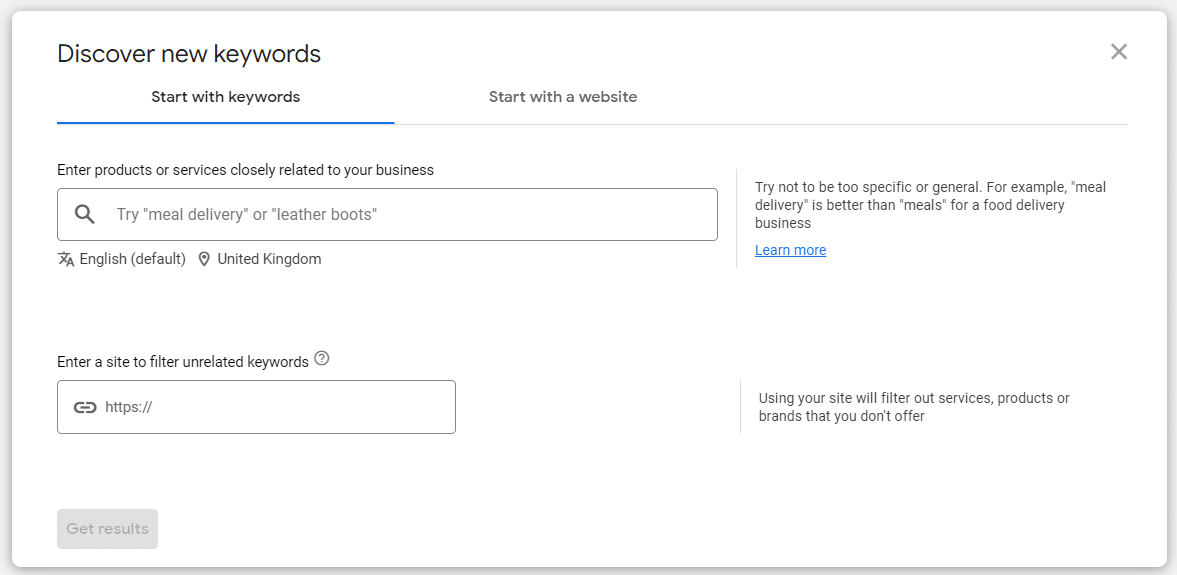Click the Enter products or services label
The width and height of the screenshot is (1177, 575).
coord(245,170)
